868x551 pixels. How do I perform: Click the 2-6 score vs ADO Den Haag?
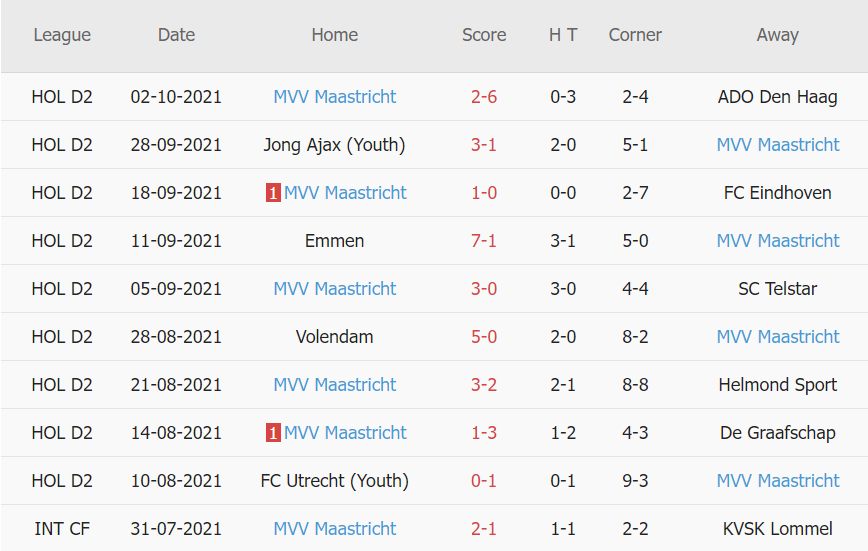pos(484,97)
